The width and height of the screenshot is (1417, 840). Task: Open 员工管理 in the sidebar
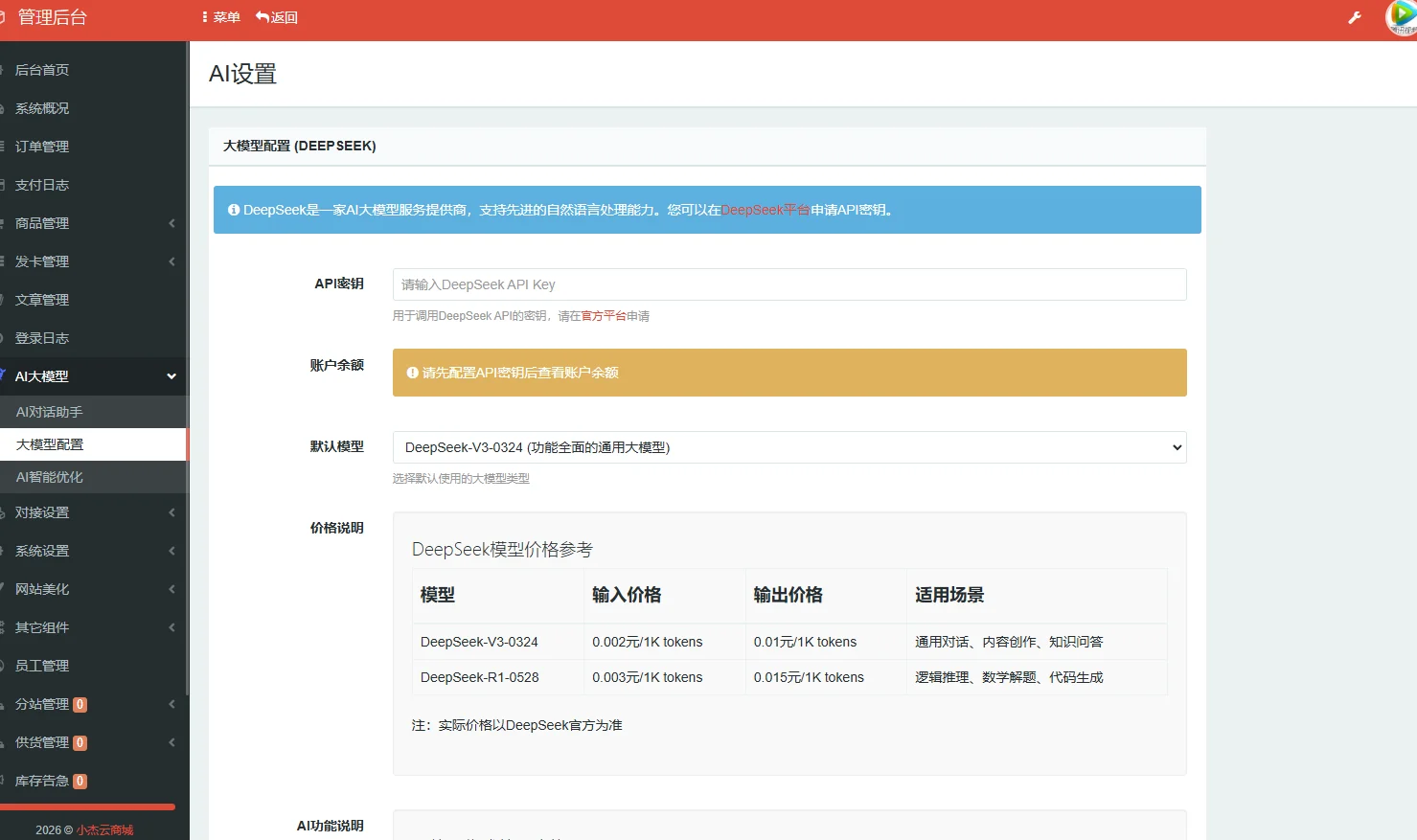(42, 665)
